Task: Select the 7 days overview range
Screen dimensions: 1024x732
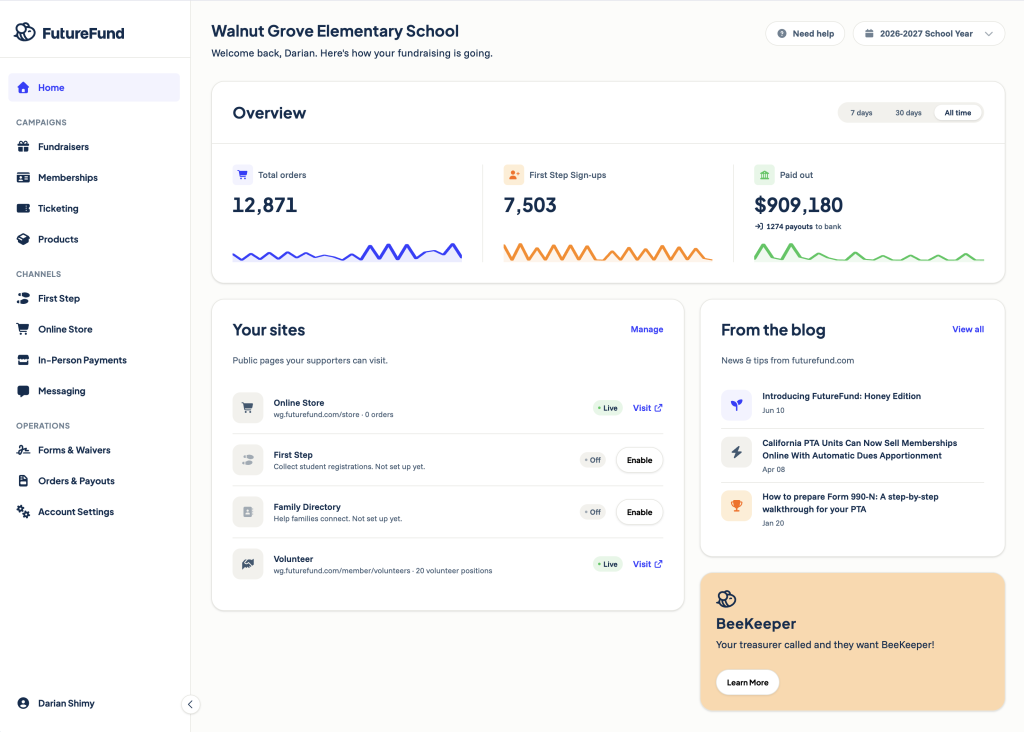Action: pos(861,113)
